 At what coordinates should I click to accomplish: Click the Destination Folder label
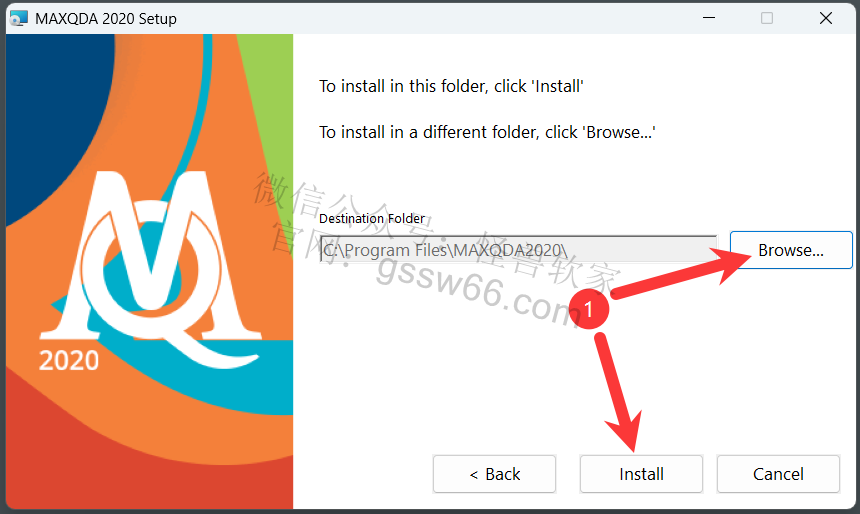click(x=372, y=218)
